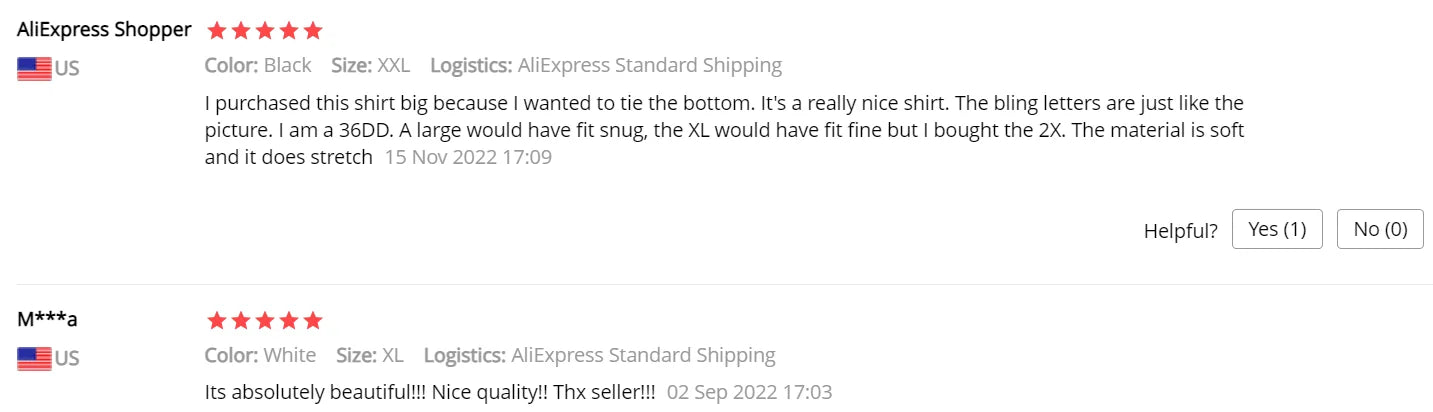1433x412 pixels.
Task: Click the review text about the 36DD fit
Action: pyautogui.click(x=725, y=130)
